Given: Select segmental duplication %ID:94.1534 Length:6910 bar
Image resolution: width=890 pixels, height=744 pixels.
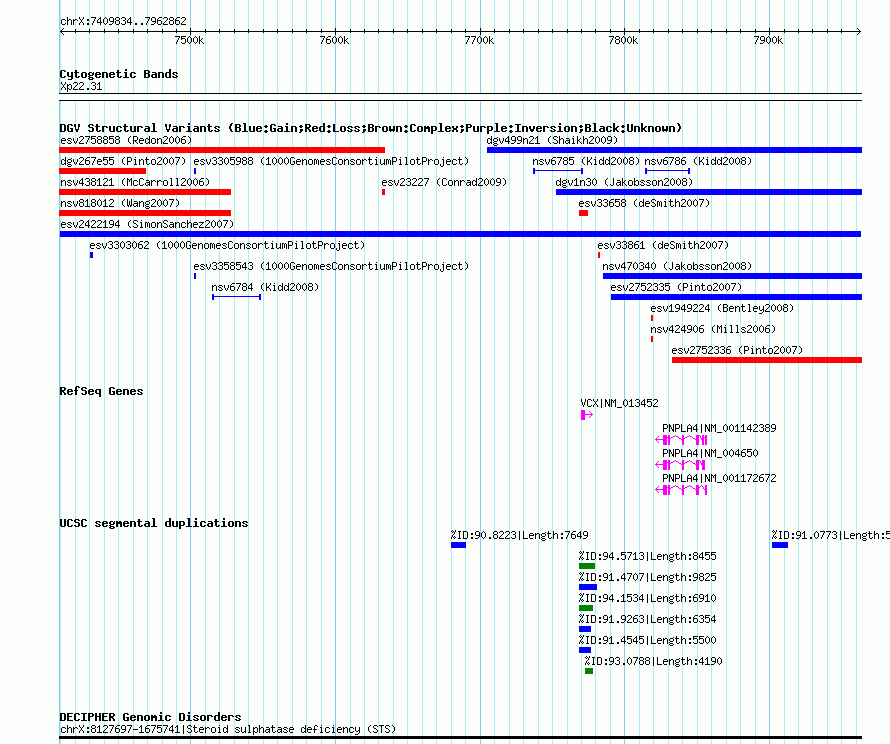Looking at the screenshot, I should [x=586, y=608].
